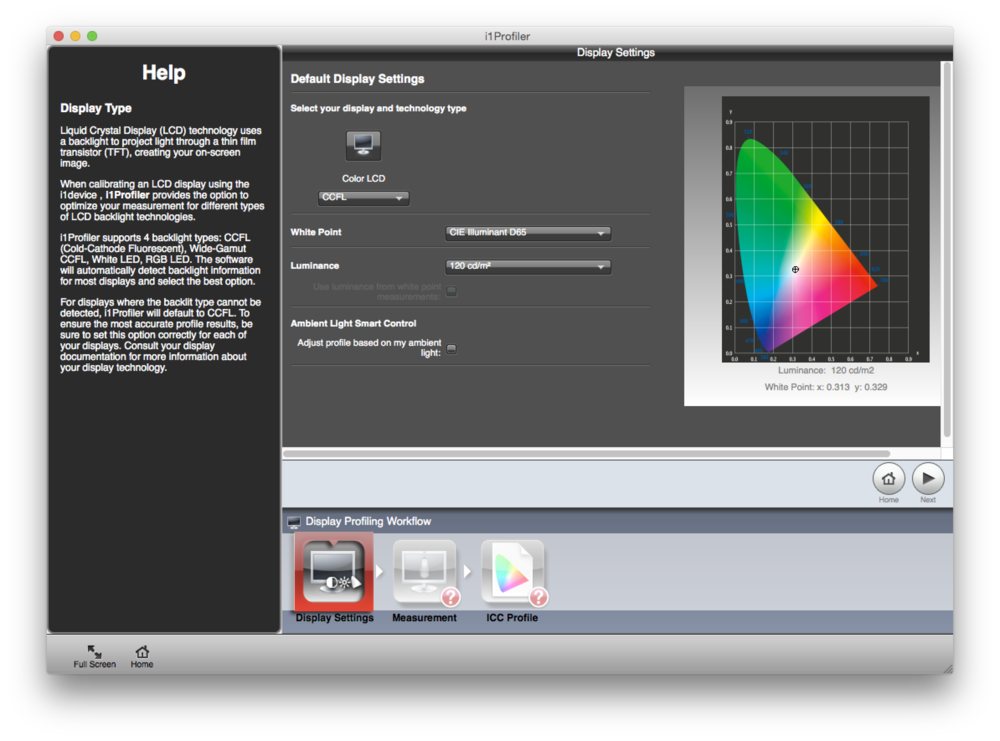
Task: Click the CIE chromaticity gamut diagram
Action: coord(825,230)
